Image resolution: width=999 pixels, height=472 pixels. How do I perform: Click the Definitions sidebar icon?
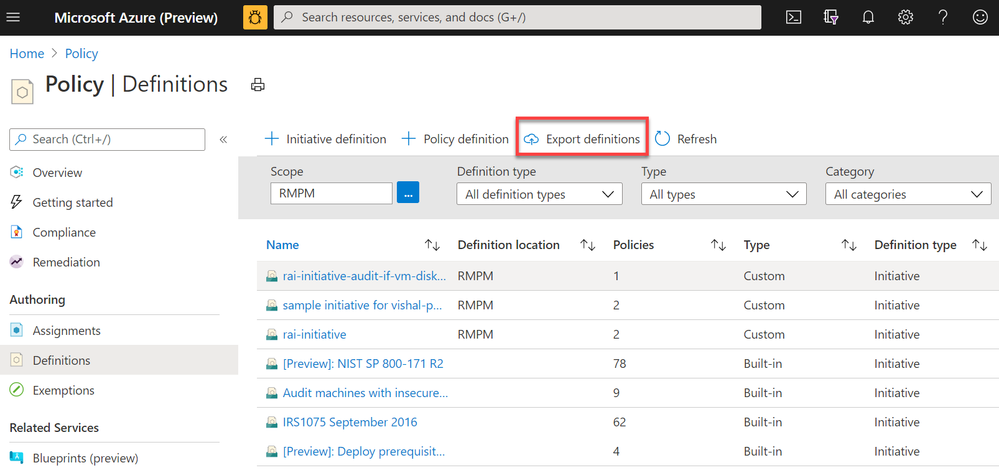pyautogui.click(x=17, y=361)
